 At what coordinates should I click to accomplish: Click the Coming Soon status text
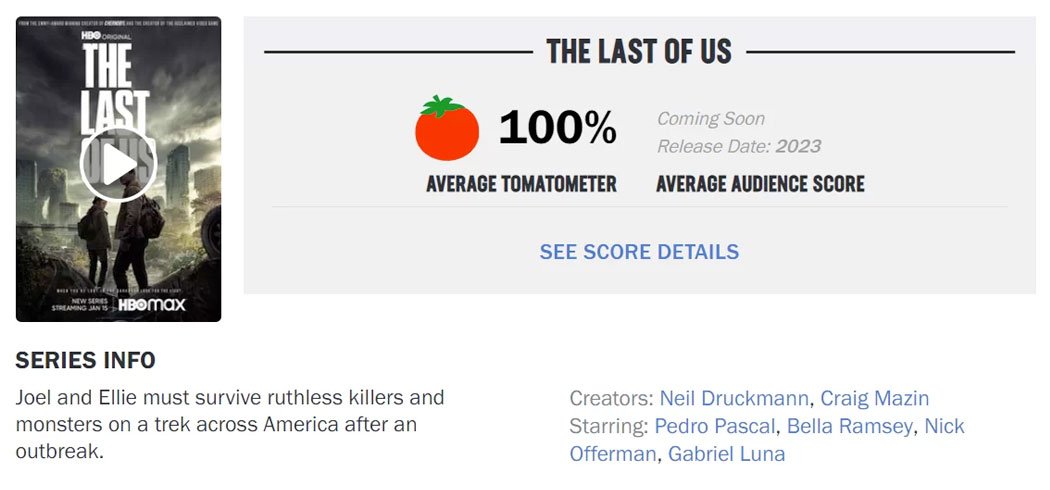coord(710,118)
